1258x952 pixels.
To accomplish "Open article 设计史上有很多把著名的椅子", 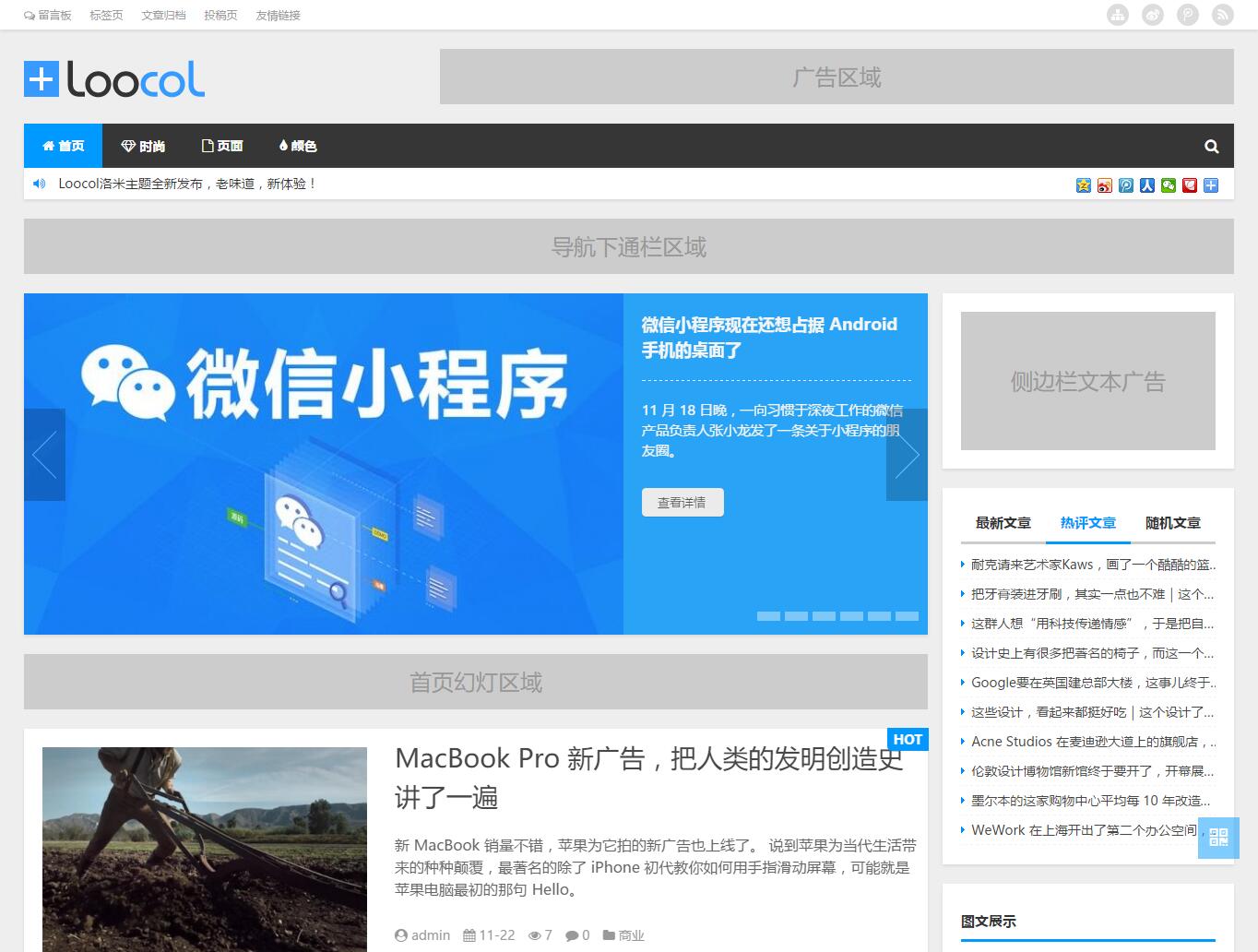I will (1093, 653).
